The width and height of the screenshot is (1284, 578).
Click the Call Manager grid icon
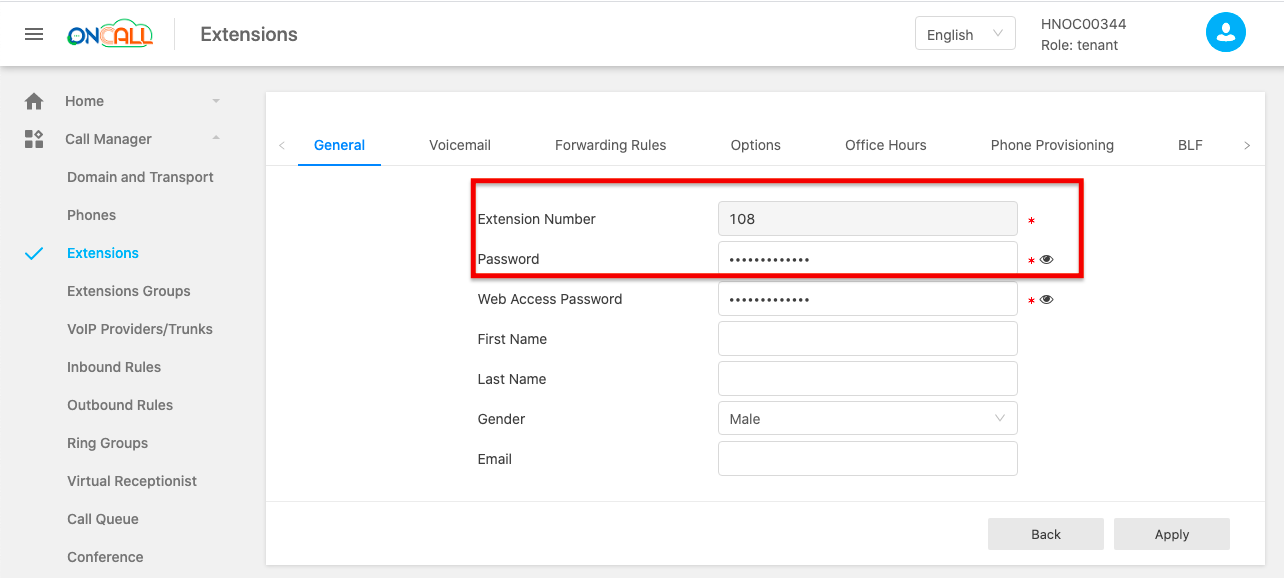34,139
